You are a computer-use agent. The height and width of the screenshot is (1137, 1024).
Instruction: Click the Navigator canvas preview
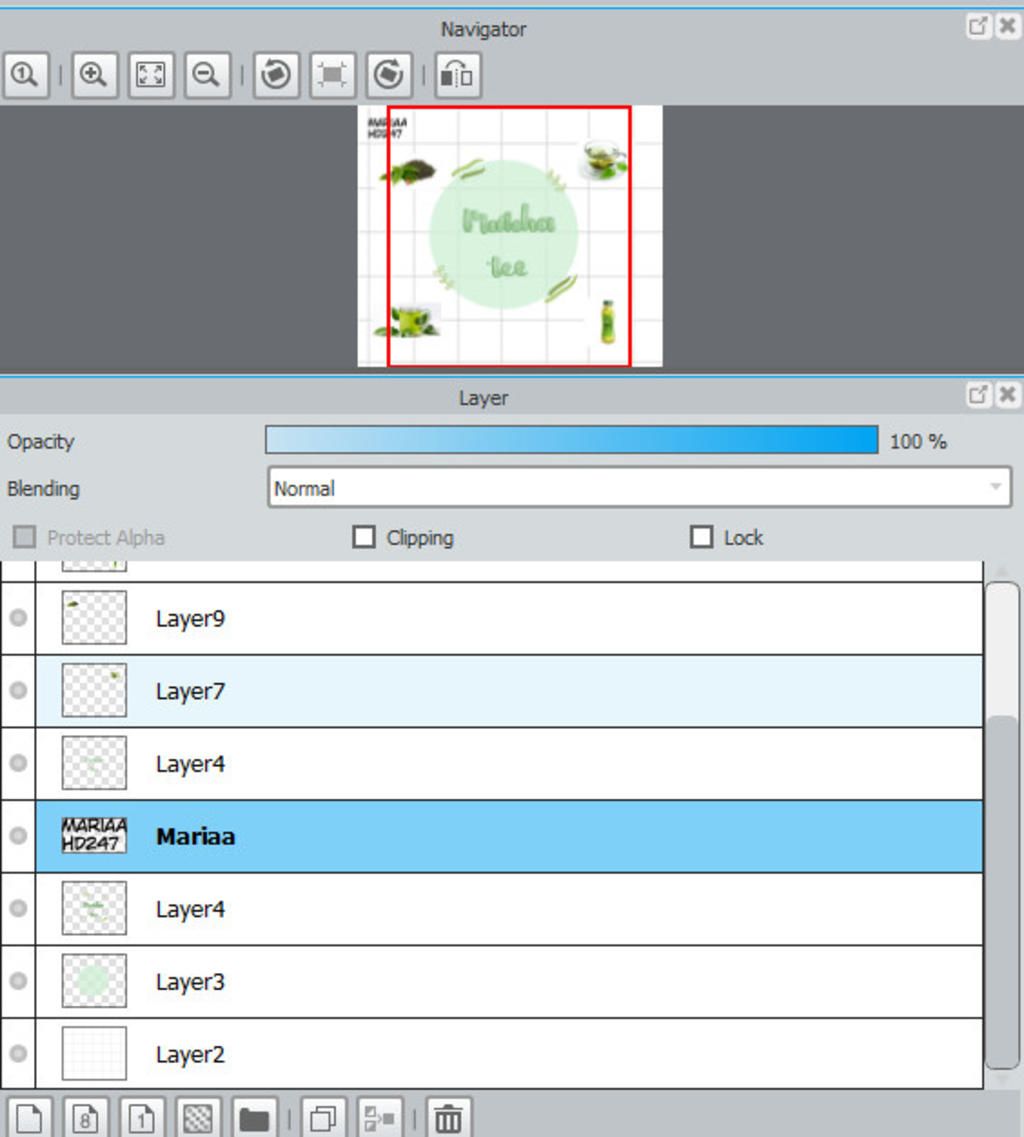[510, 236]
